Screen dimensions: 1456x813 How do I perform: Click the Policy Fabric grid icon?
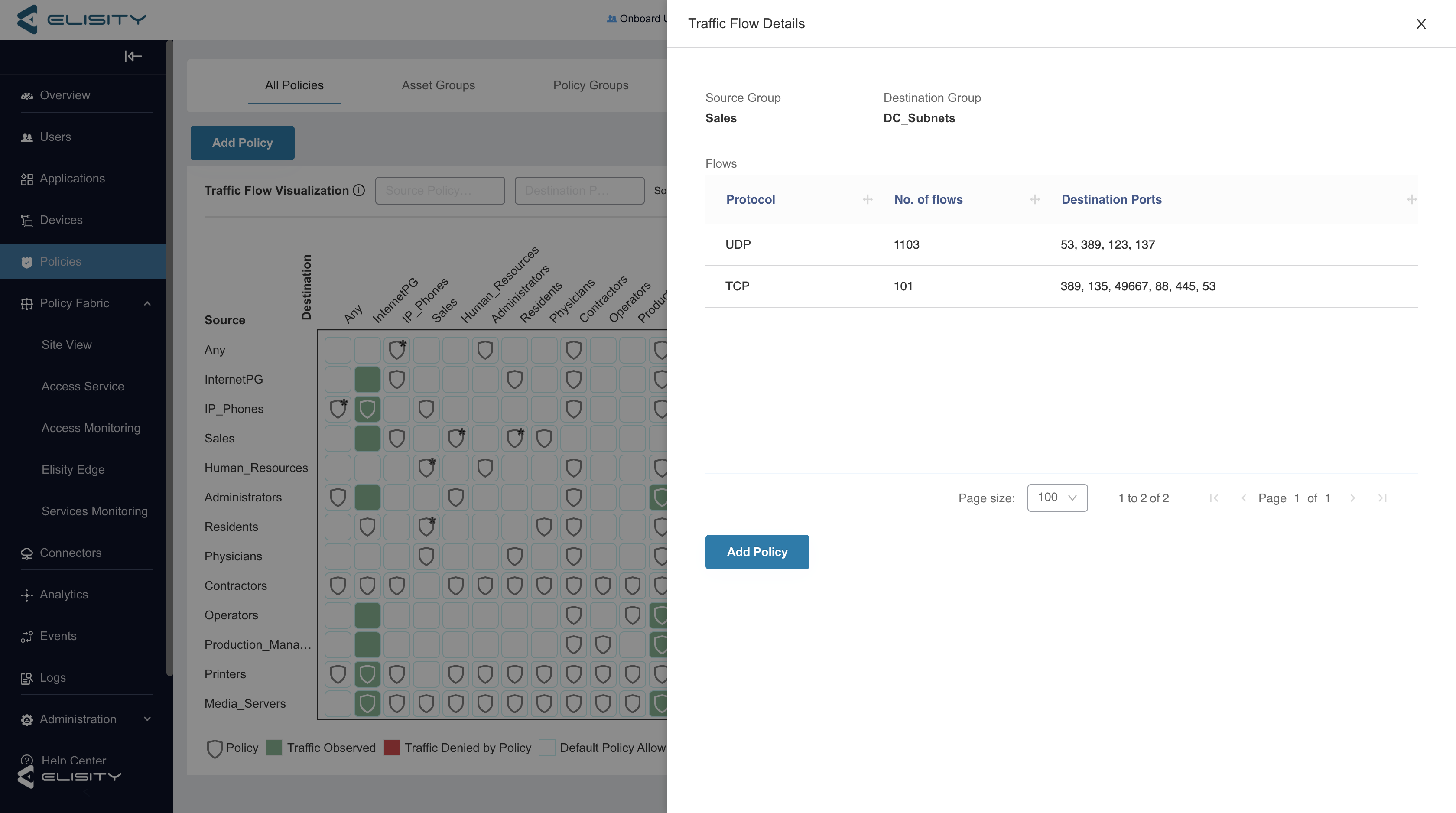point(26,304)
